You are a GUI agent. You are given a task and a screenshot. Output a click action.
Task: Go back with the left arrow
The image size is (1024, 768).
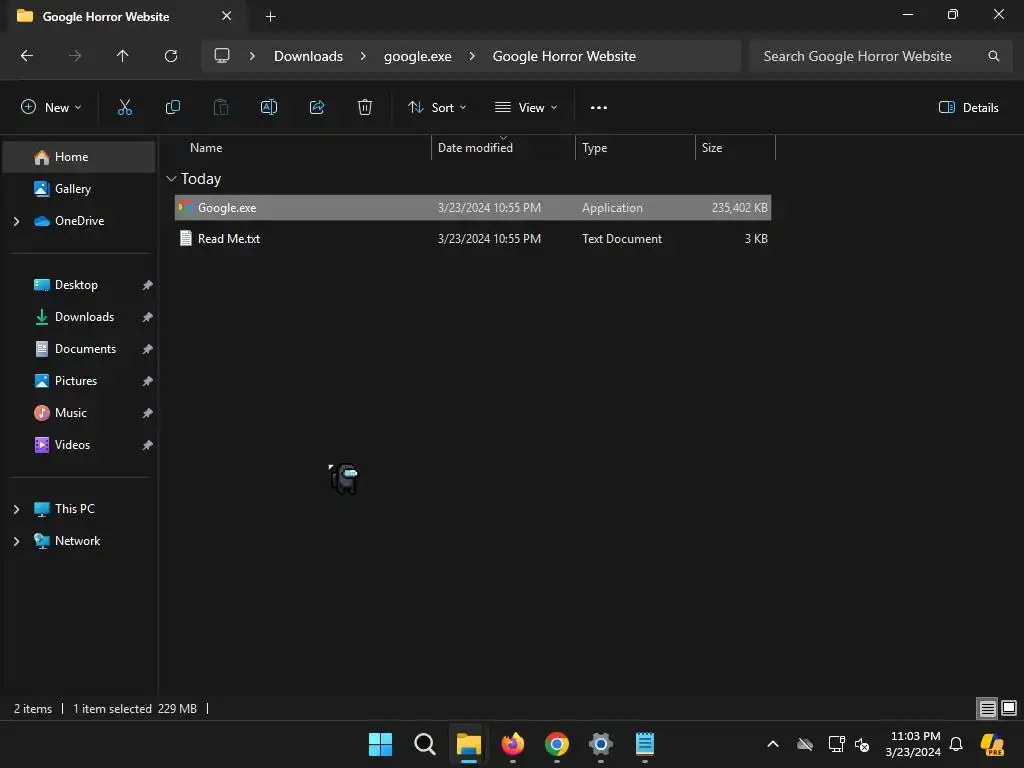27,56
